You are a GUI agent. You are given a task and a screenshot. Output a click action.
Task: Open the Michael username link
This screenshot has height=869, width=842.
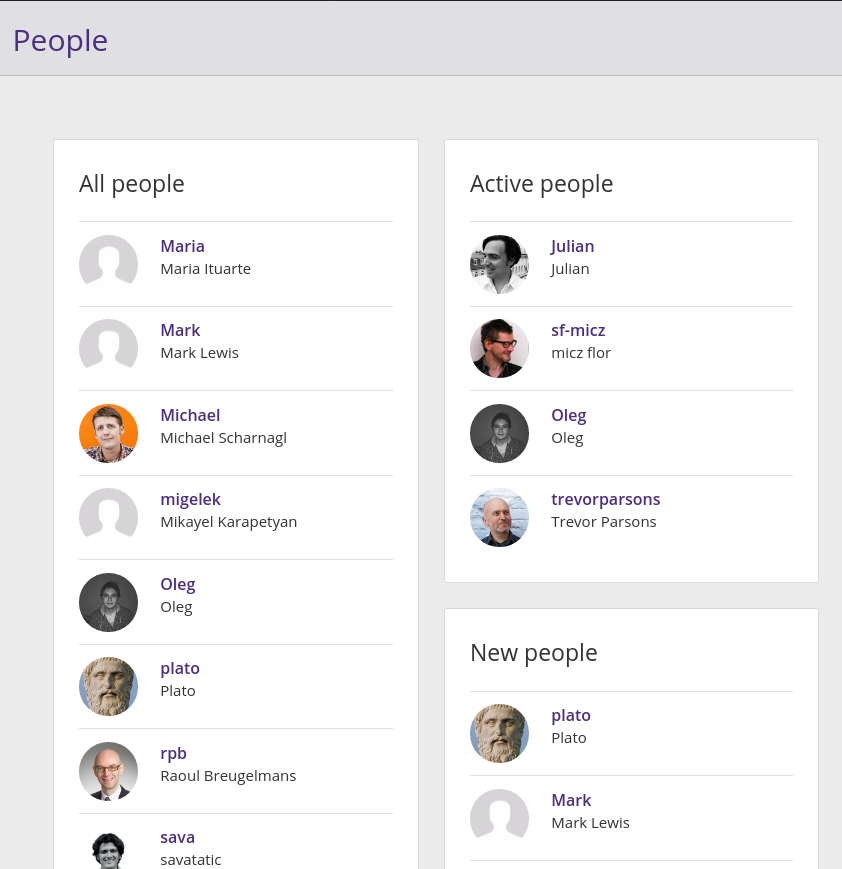coord(190,415)
